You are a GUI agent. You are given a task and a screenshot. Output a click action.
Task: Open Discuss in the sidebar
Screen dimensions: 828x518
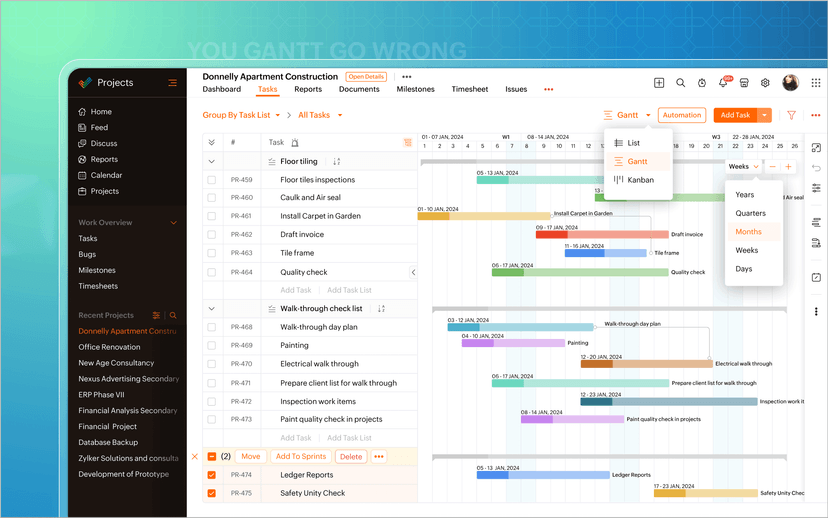(x=98, y=143)
